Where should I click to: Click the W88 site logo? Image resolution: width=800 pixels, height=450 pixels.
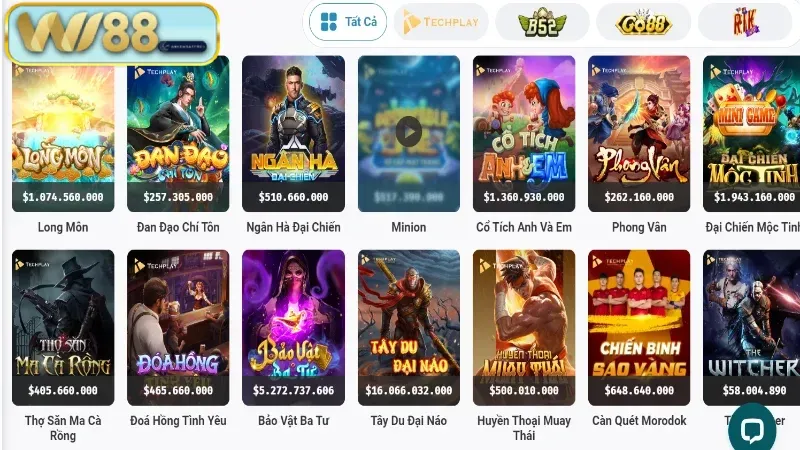[x=112, y=33]
